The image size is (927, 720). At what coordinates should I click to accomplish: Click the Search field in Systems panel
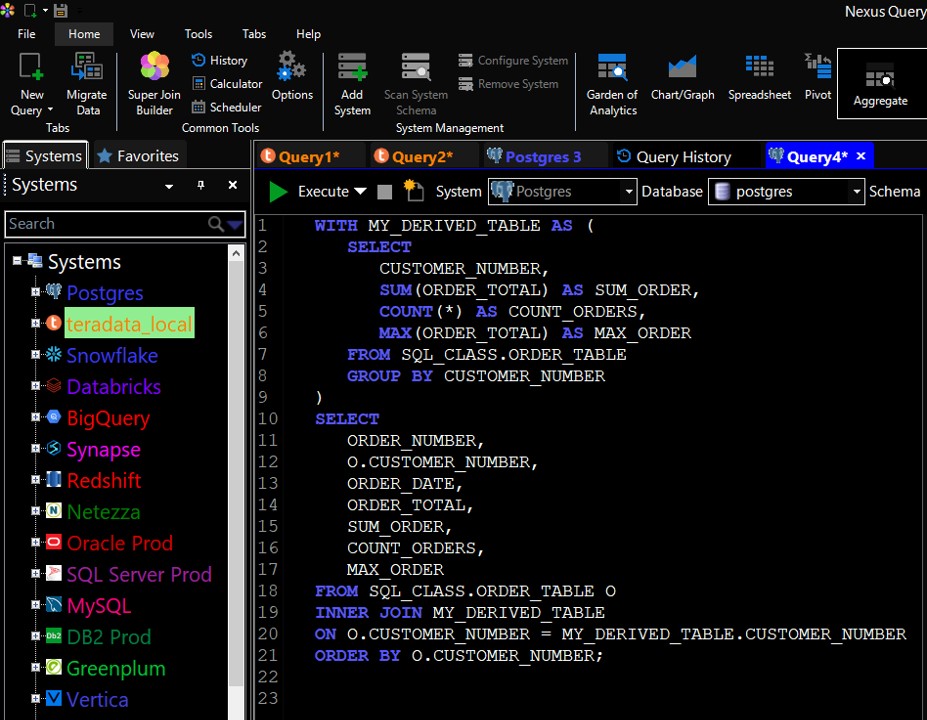coord(105,224)
